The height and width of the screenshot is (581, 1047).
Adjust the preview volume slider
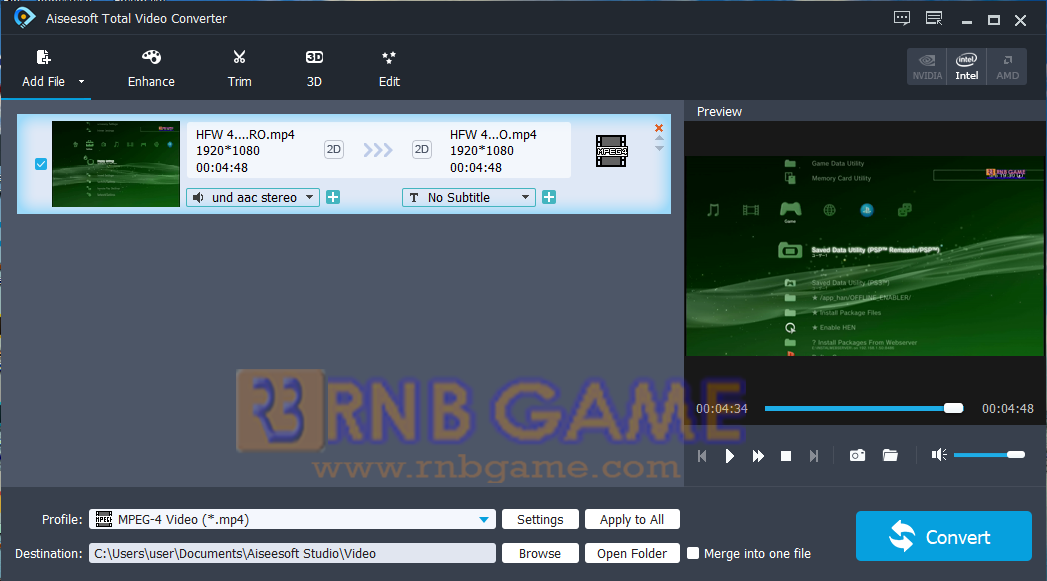989,455
